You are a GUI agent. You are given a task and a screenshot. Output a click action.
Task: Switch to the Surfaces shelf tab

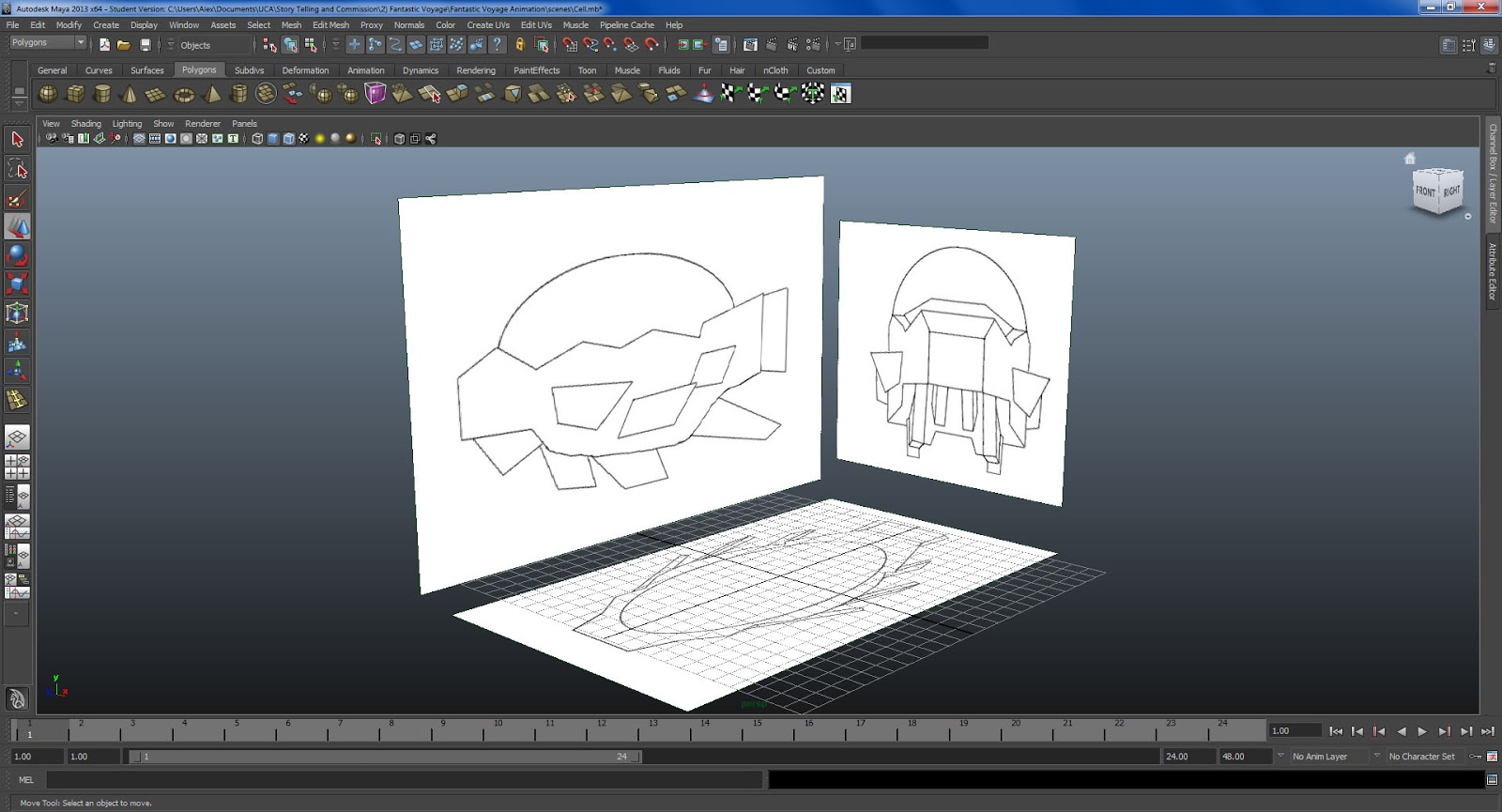tap(146, 70)
